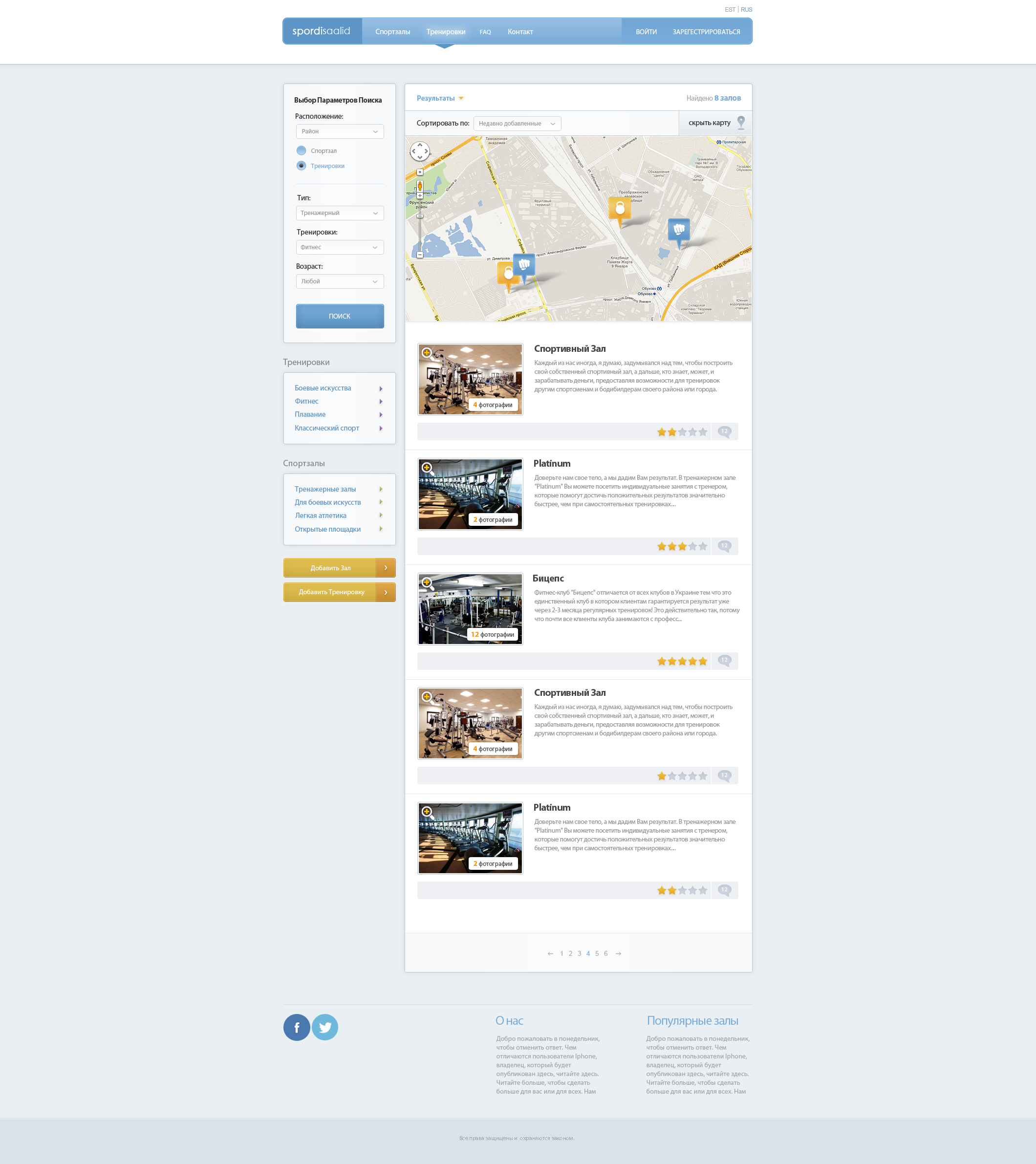Click the map pin icon beside скрыть карту

pos(741,123)
